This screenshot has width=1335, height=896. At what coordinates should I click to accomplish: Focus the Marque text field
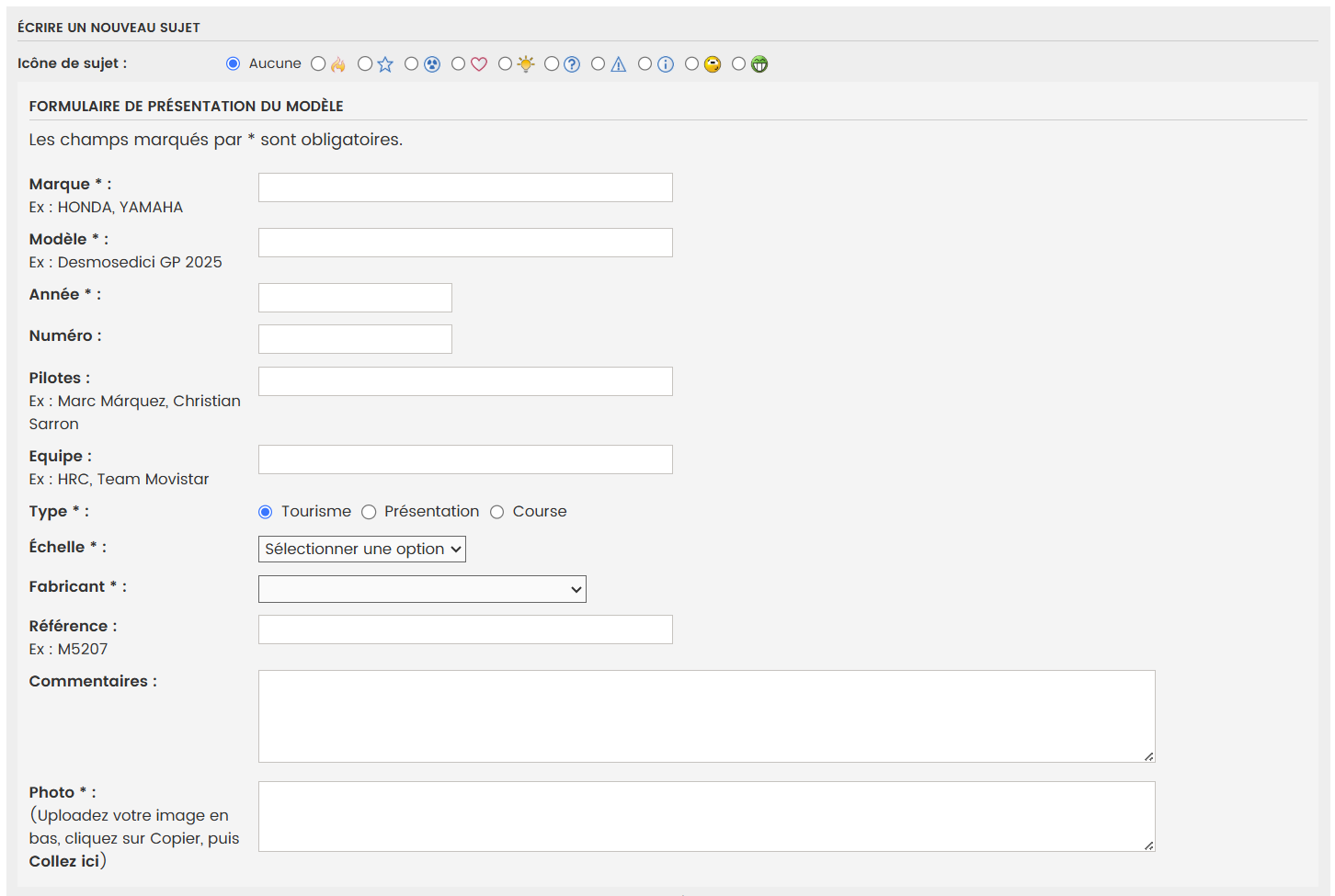point(465,187)
